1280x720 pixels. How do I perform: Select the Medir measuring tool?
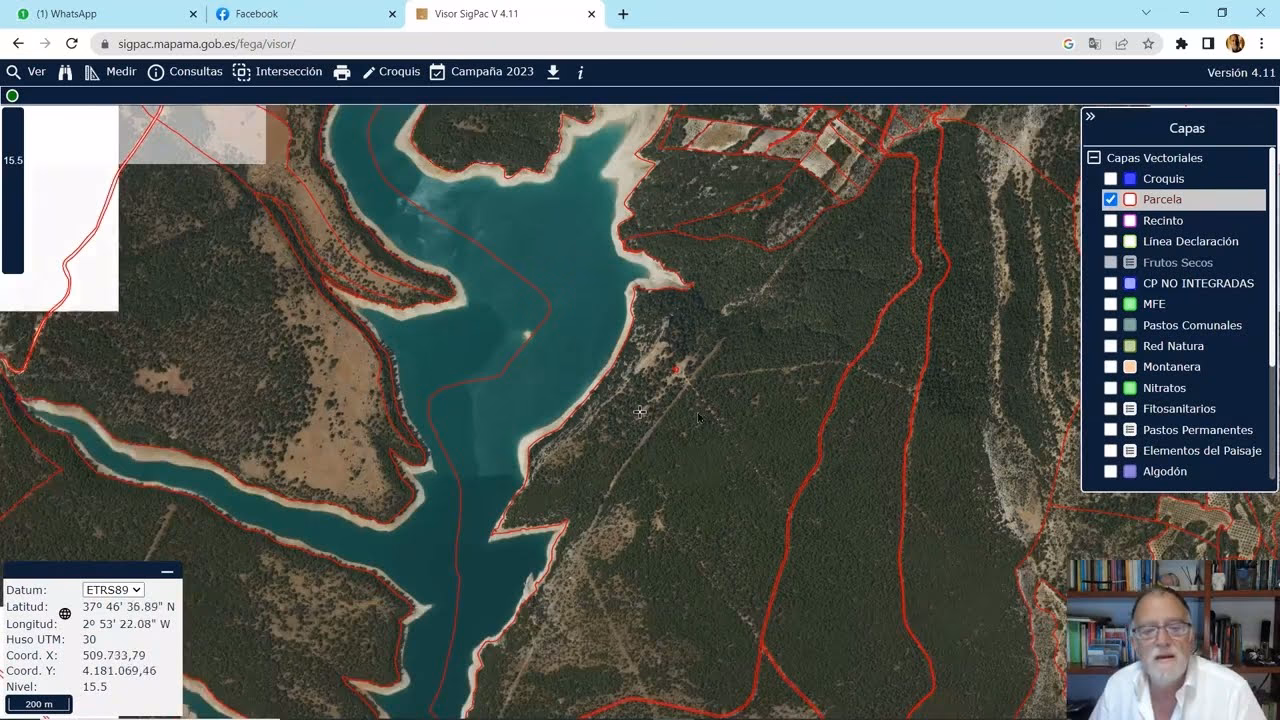point(110,72)
